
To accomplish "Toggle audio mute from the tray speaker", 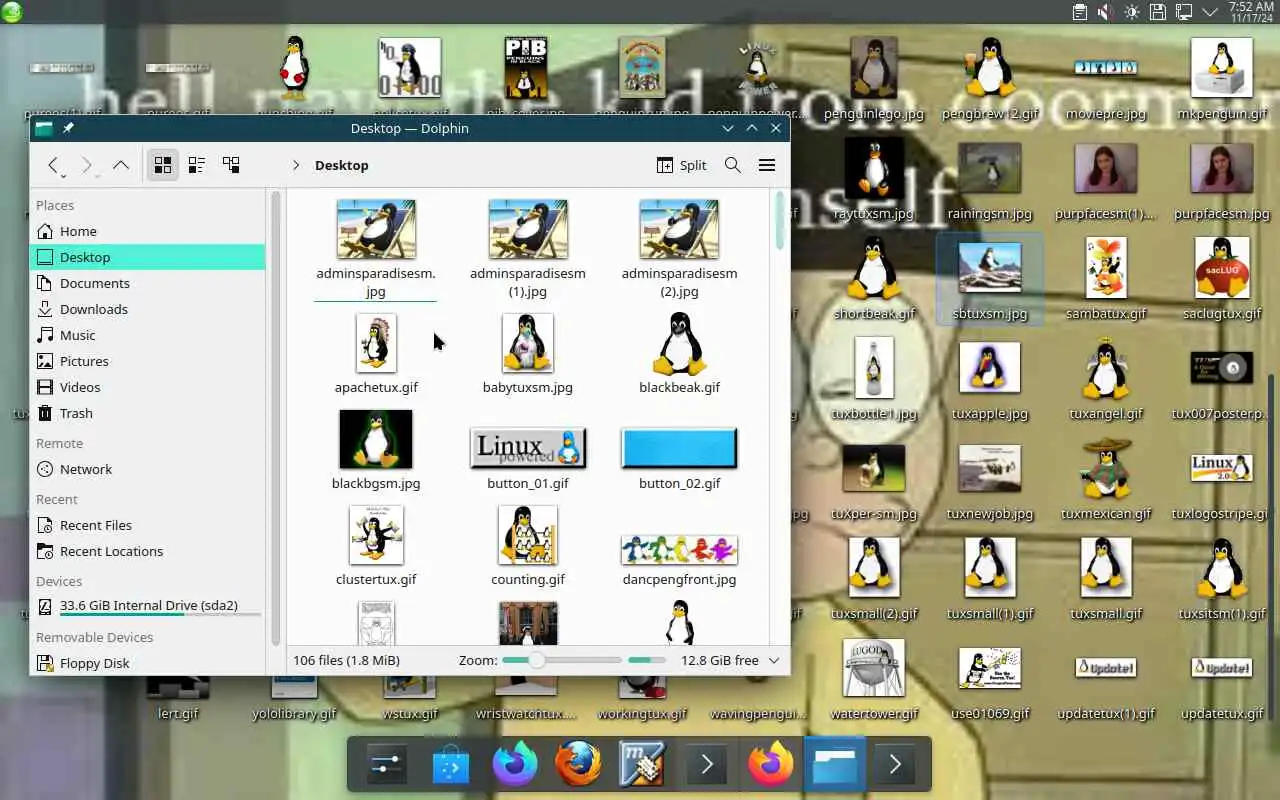I will point(1106,12).
